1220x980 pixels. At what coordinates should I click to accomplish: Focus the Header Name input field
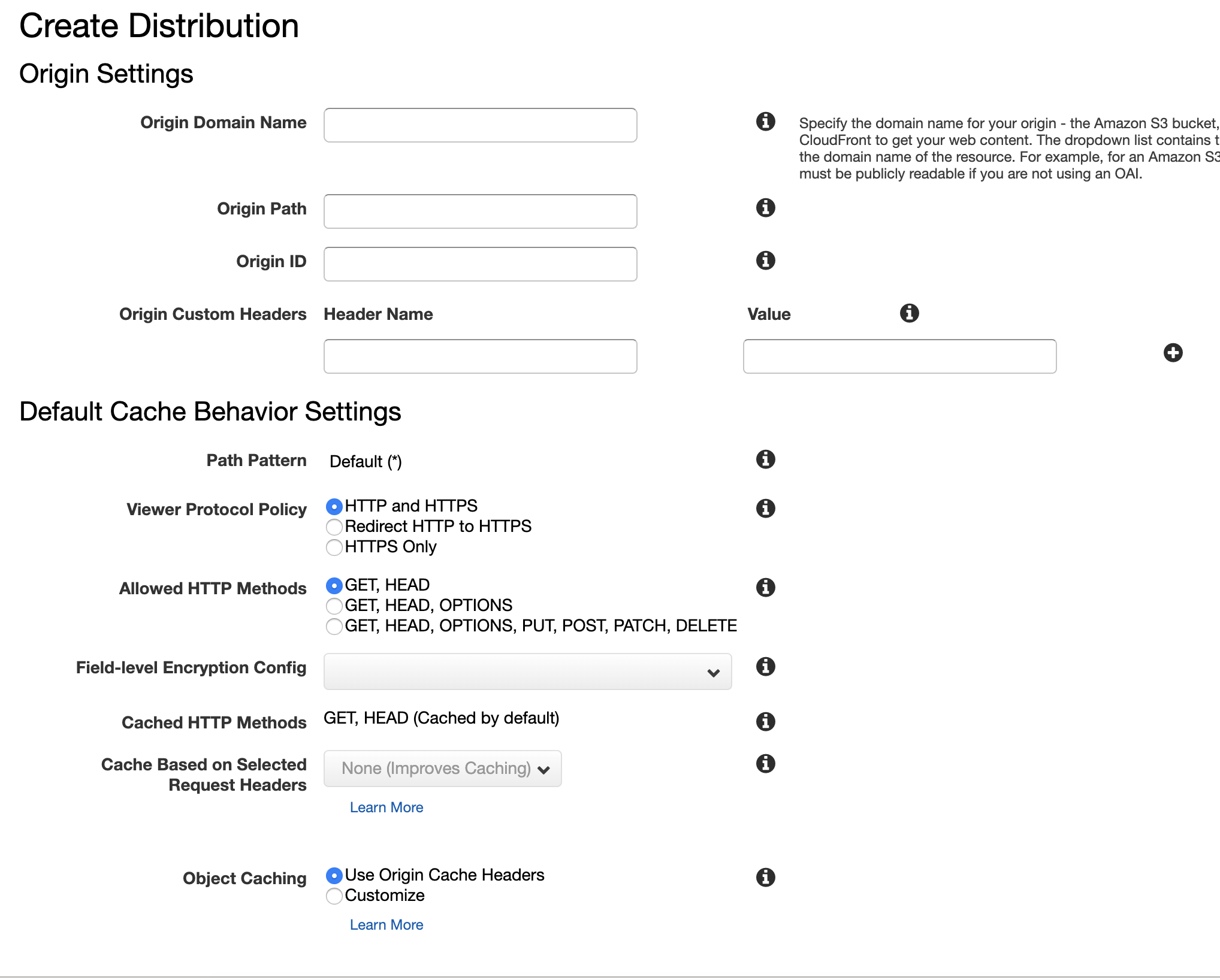480,356
